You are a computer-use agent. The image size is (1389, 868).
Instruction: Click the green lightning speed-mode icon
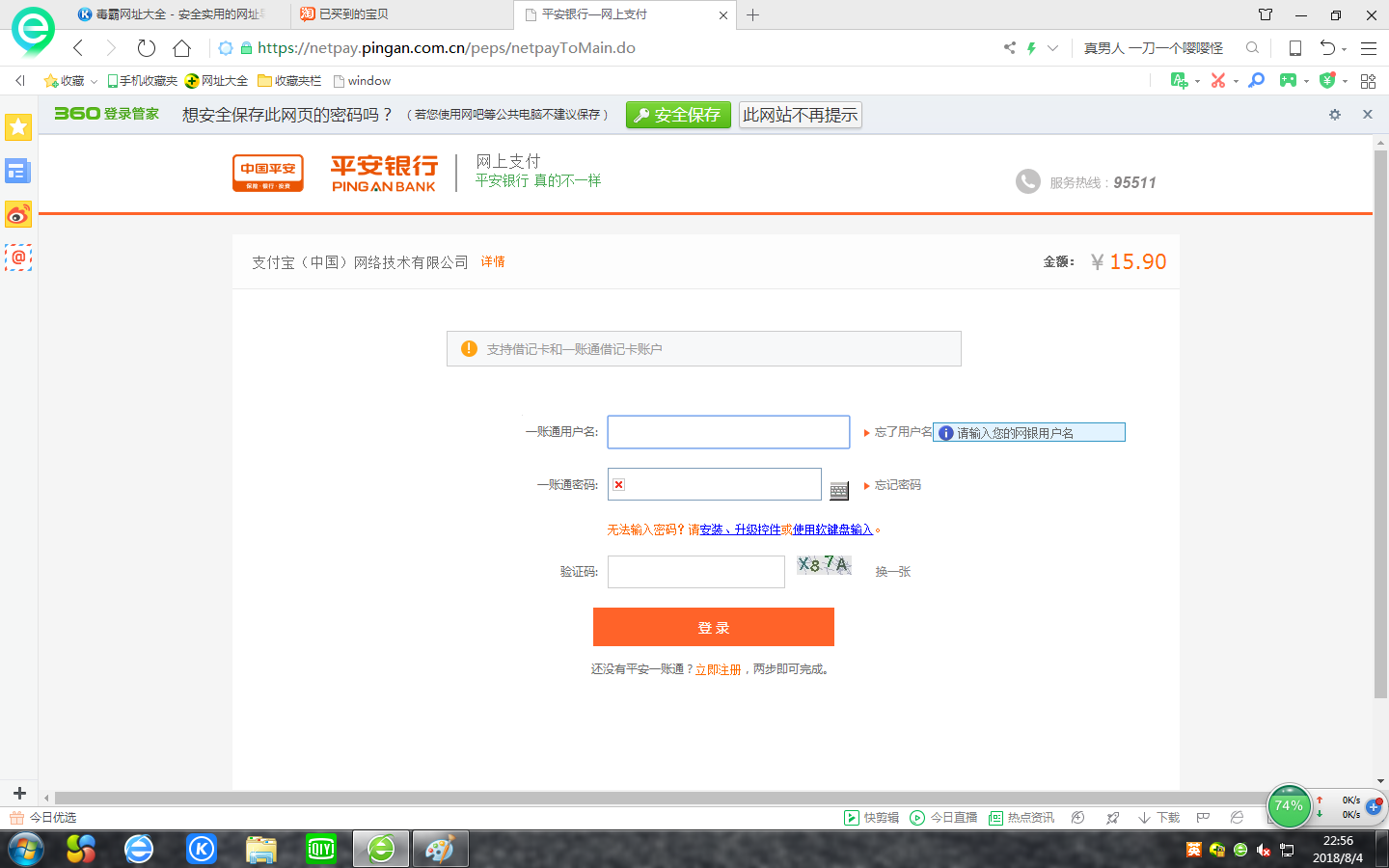pyautogui.click(x=1031, y=47)
